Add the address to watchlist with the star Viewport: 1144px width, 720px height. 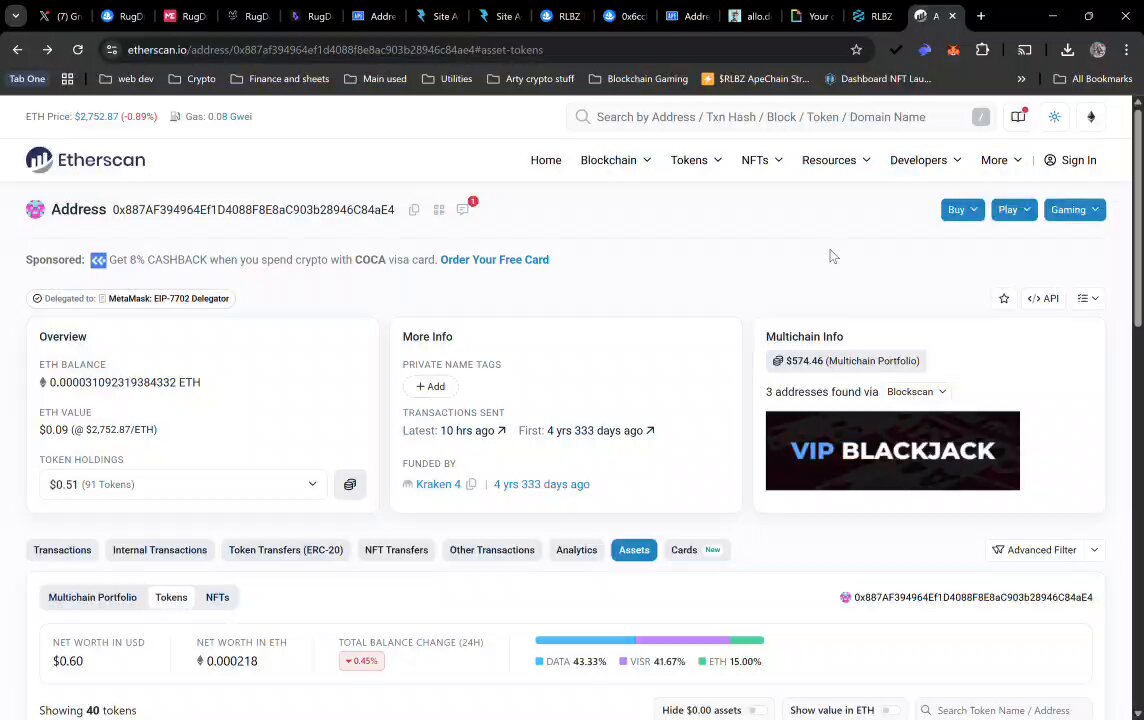tap(1004, 298)
